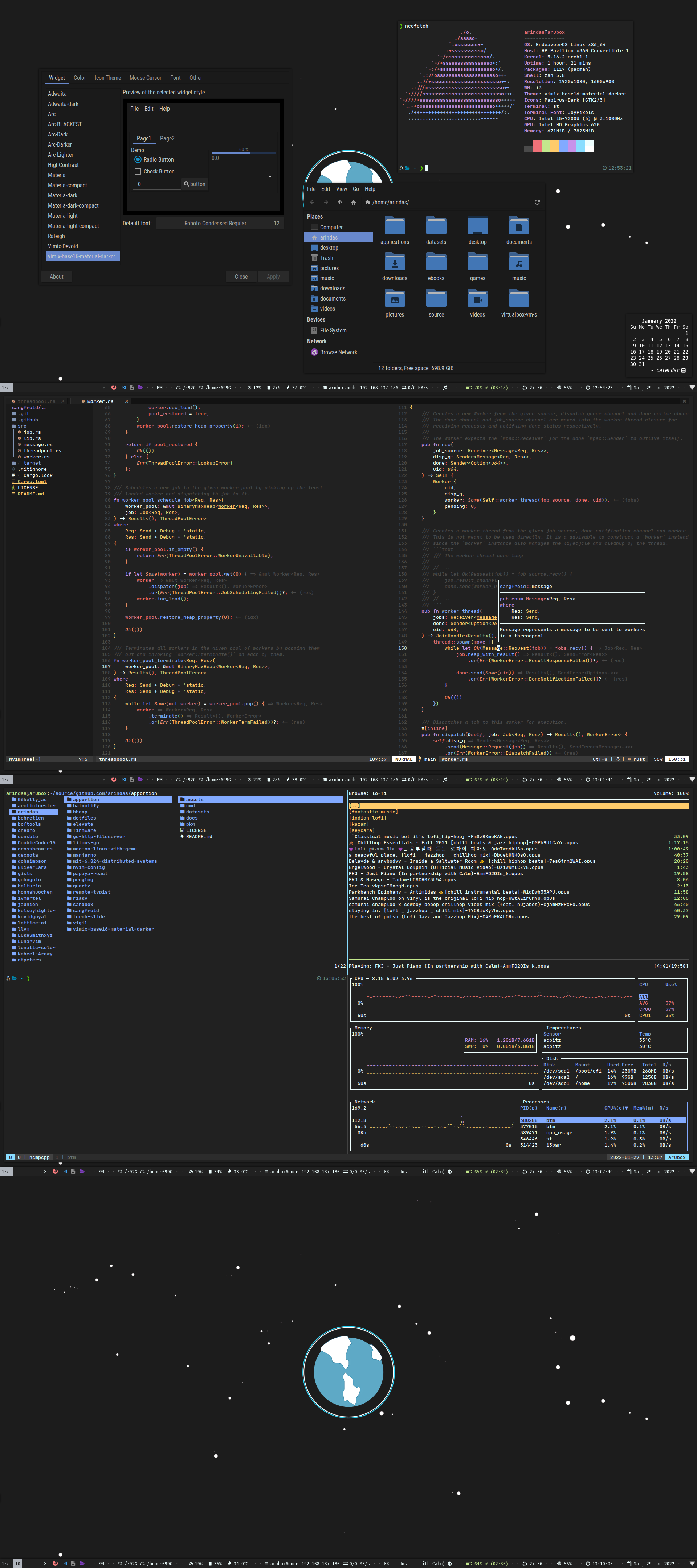Collapse the src folder in NvimTree
The image size is (697, 1568).
pos(22,426)
